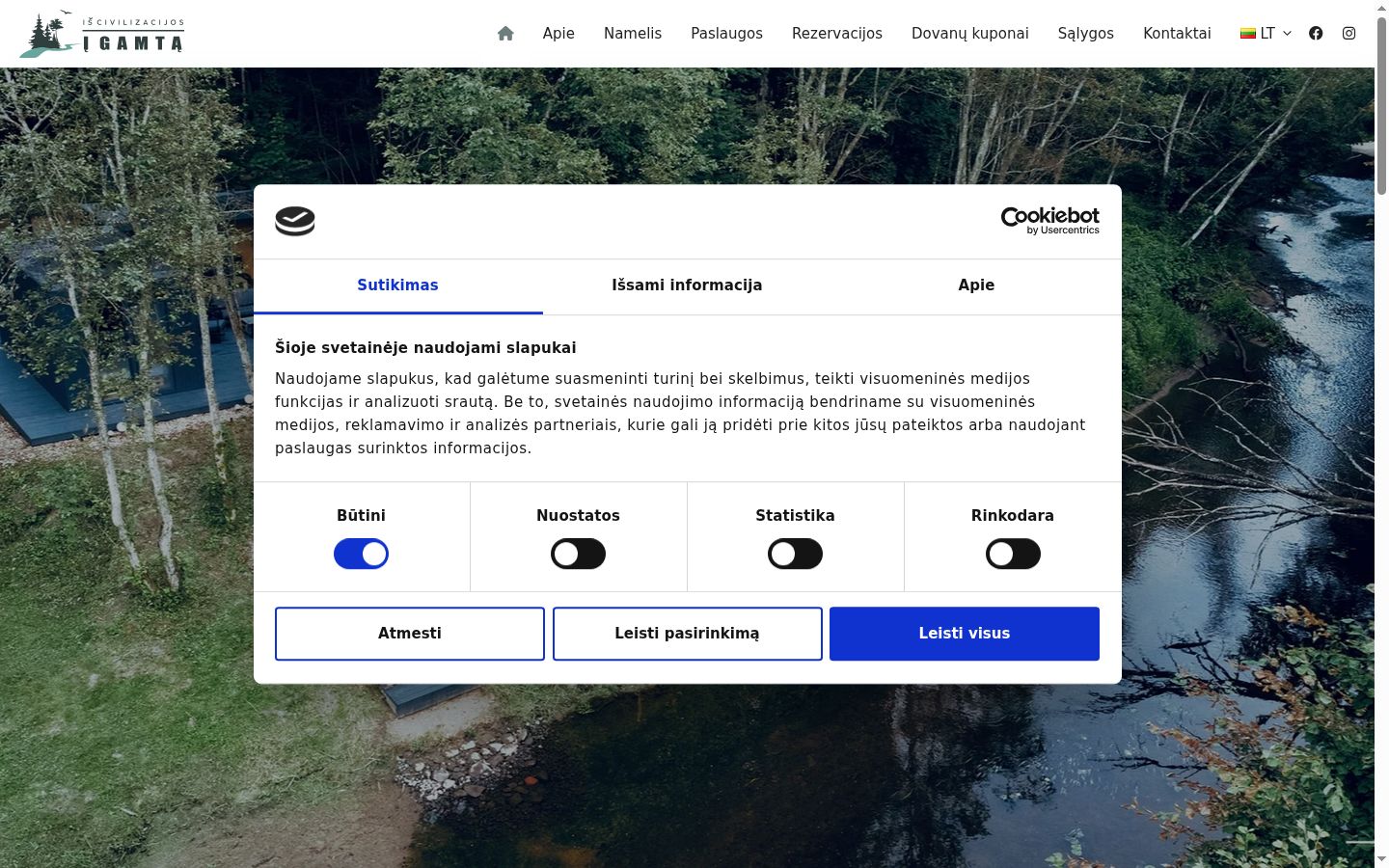The width and height of the screenshot is (1389, 868).
Task: Switch to the Išsami informacija tab
Action: click(687, 285)
